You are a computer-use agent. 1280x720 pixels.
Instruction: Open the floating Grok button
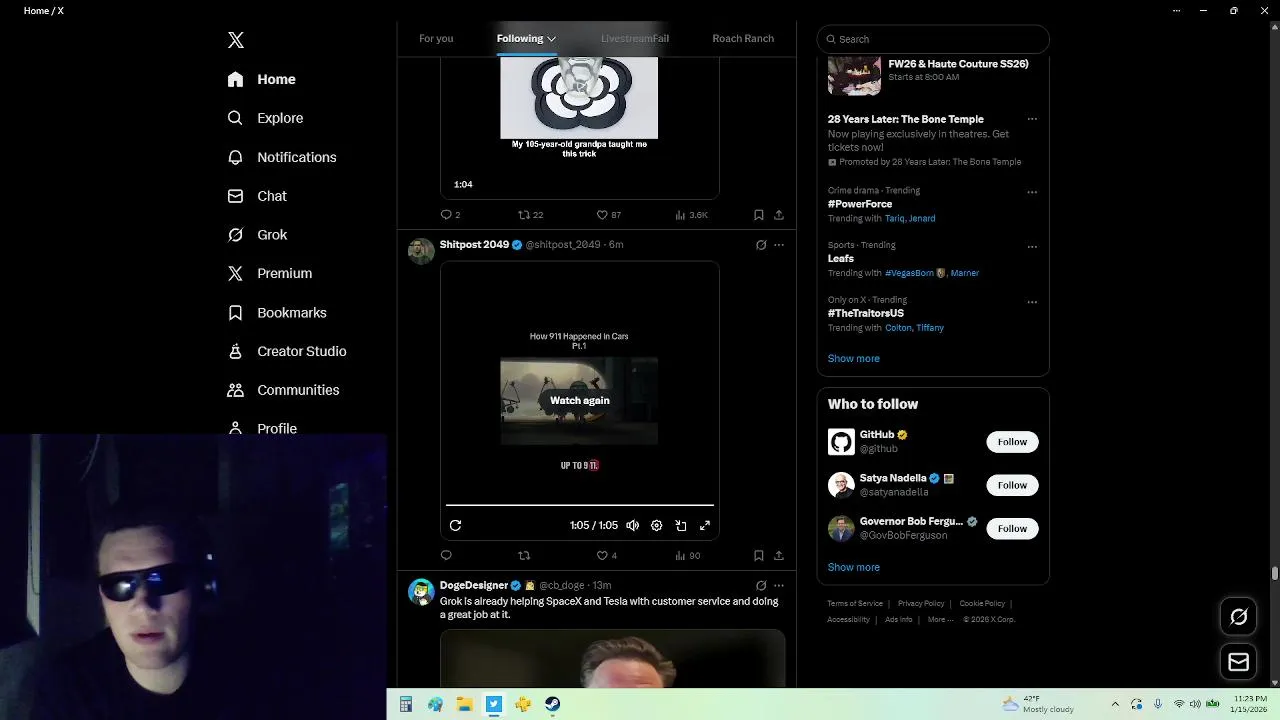[x=1238, y=617]
